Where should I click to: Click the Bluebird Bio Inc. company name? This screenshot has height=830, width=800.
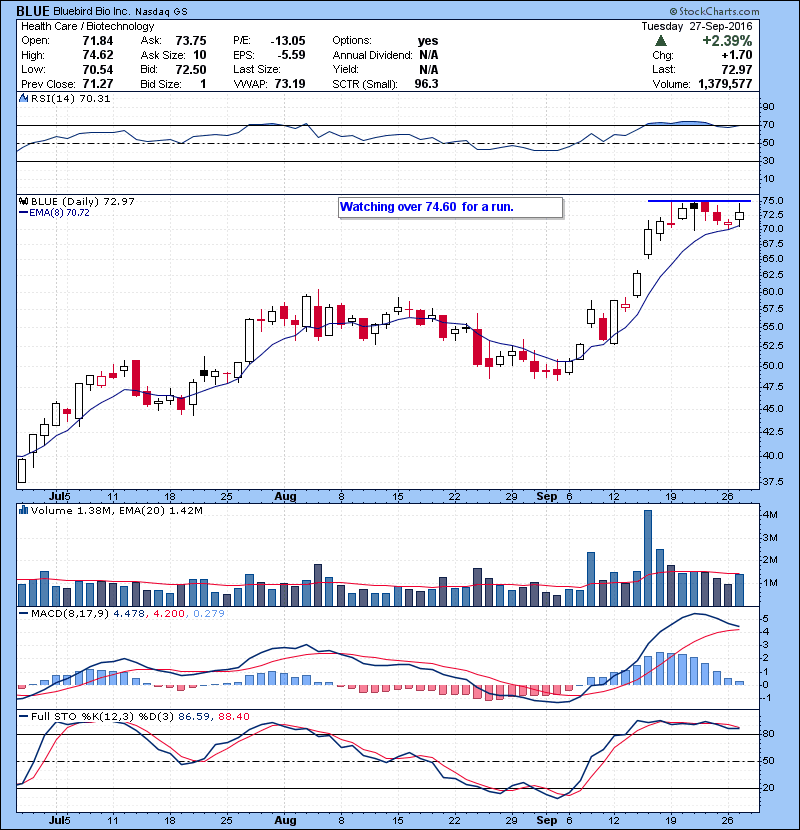coord(92,11)
